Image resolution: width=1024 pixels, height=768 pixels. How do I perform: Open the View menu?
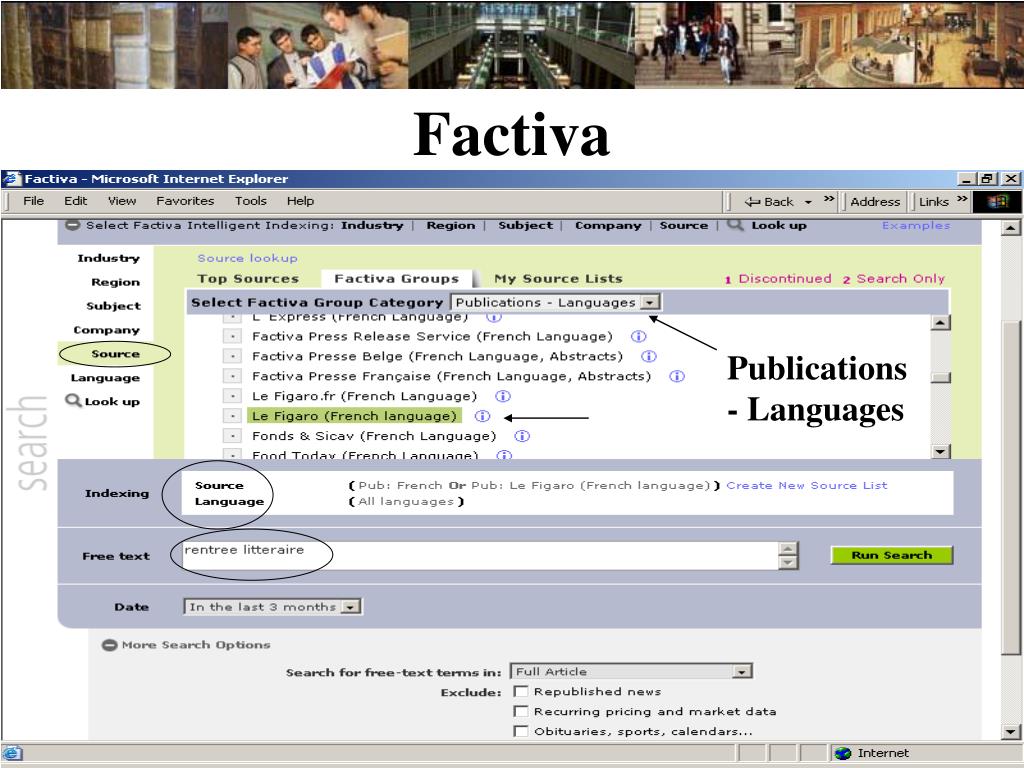click(122, 201)
